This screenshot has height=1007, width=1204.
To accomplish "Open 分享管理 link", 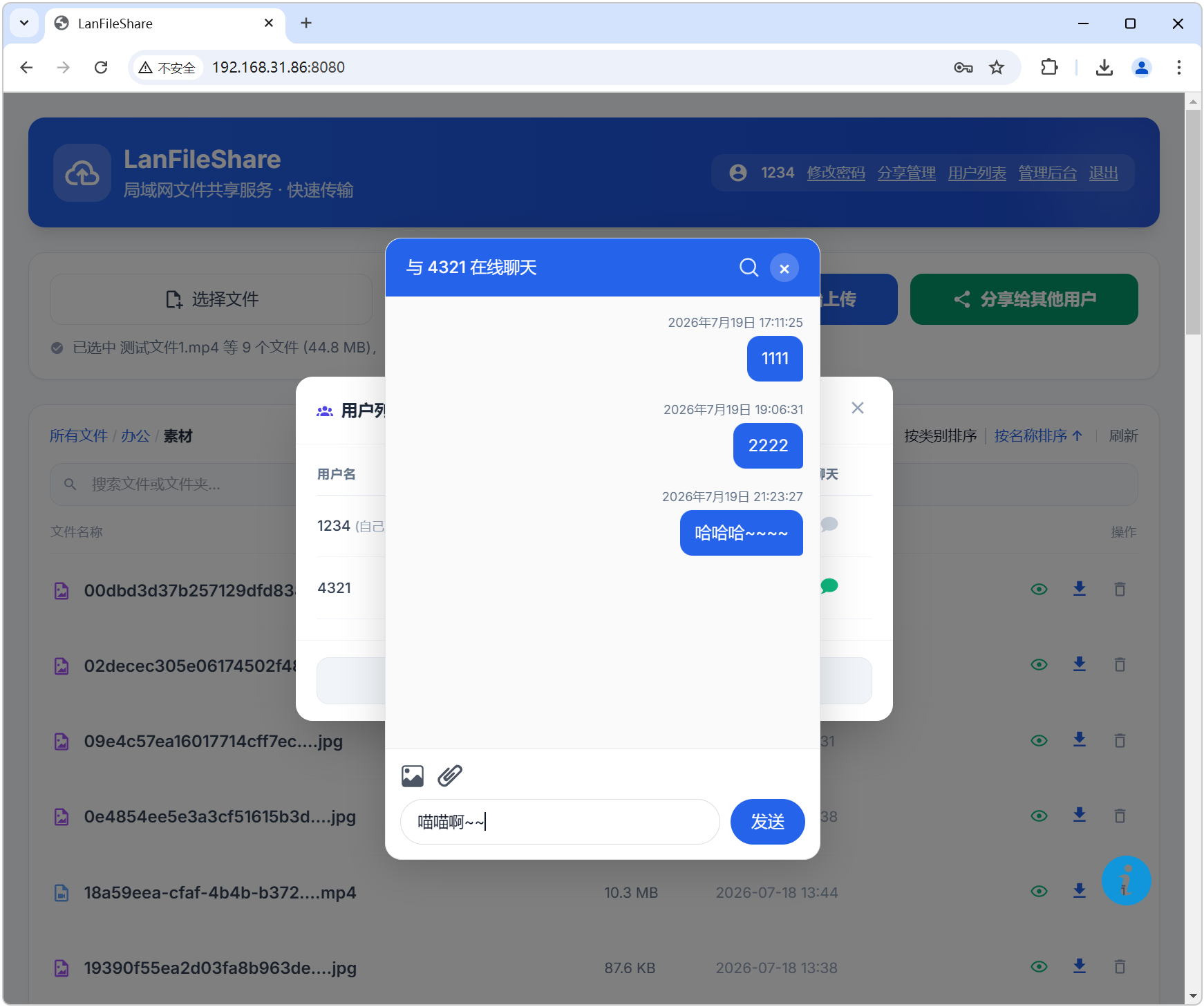I will click(907, 173).
